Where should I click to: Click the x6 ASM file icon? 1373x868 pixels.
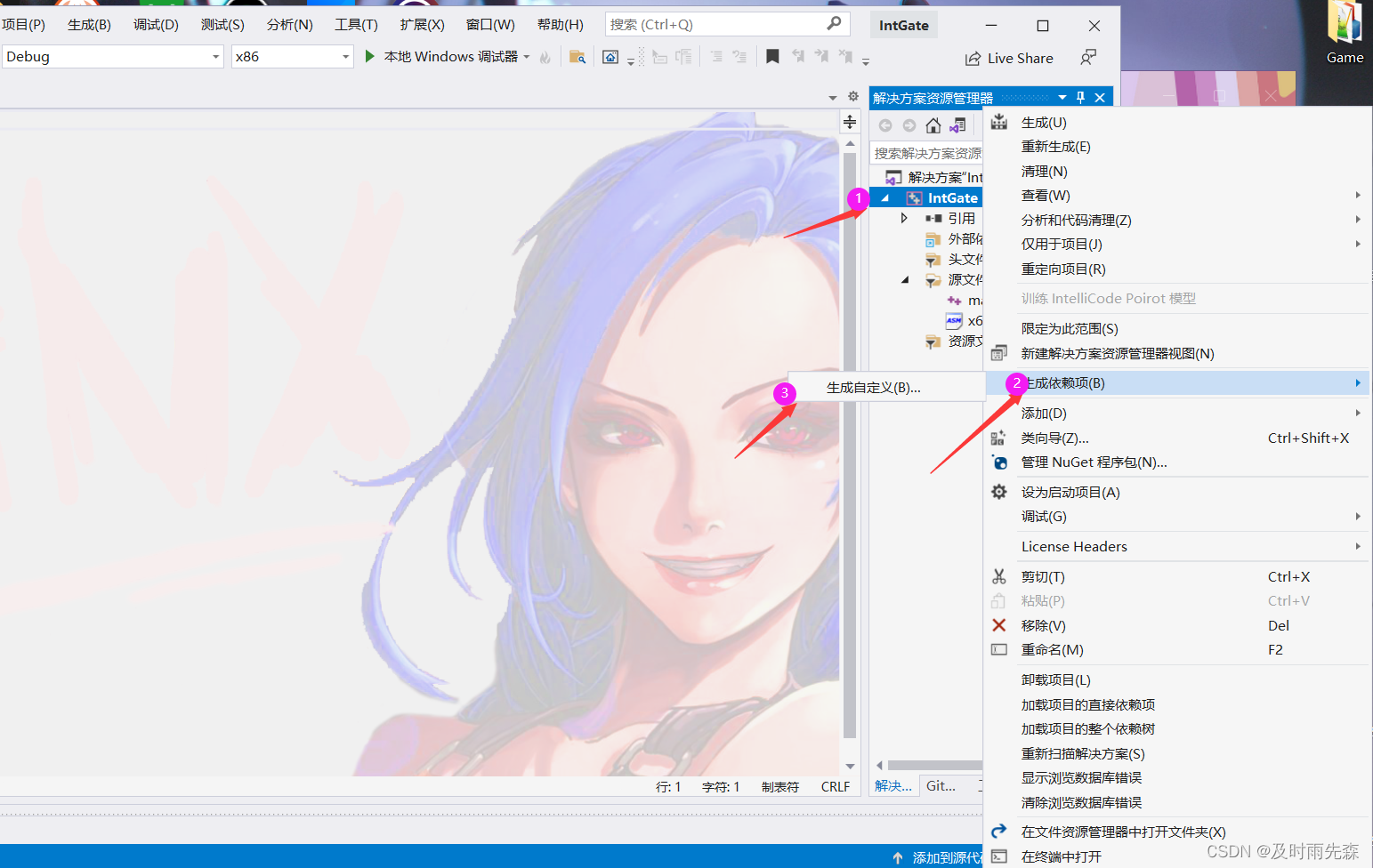click(954, 320)
